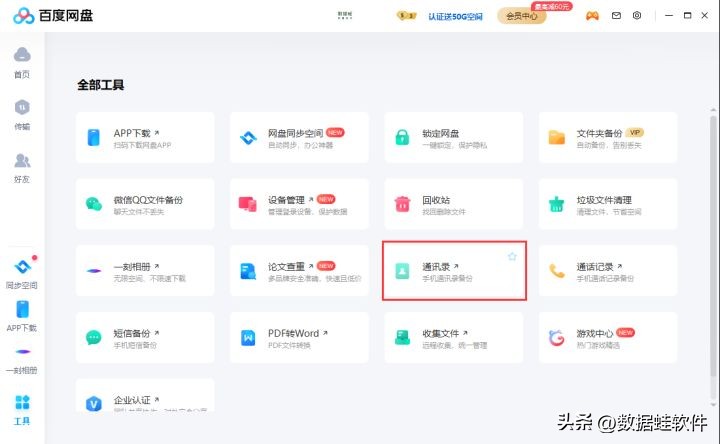Click the 企业认证 shield icon
The height and width of the screenshot is (444, 720).
pyautogui.click(x=94, y=404)
